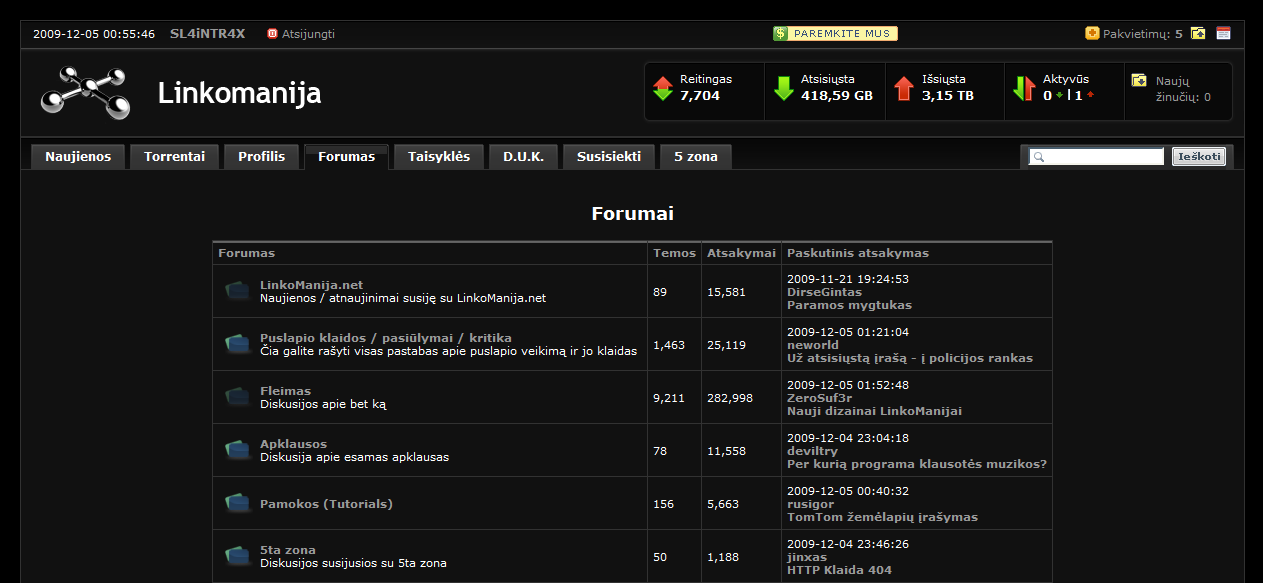
Task: Open the Apklausos forum link
Action: [x=293, y=444]
